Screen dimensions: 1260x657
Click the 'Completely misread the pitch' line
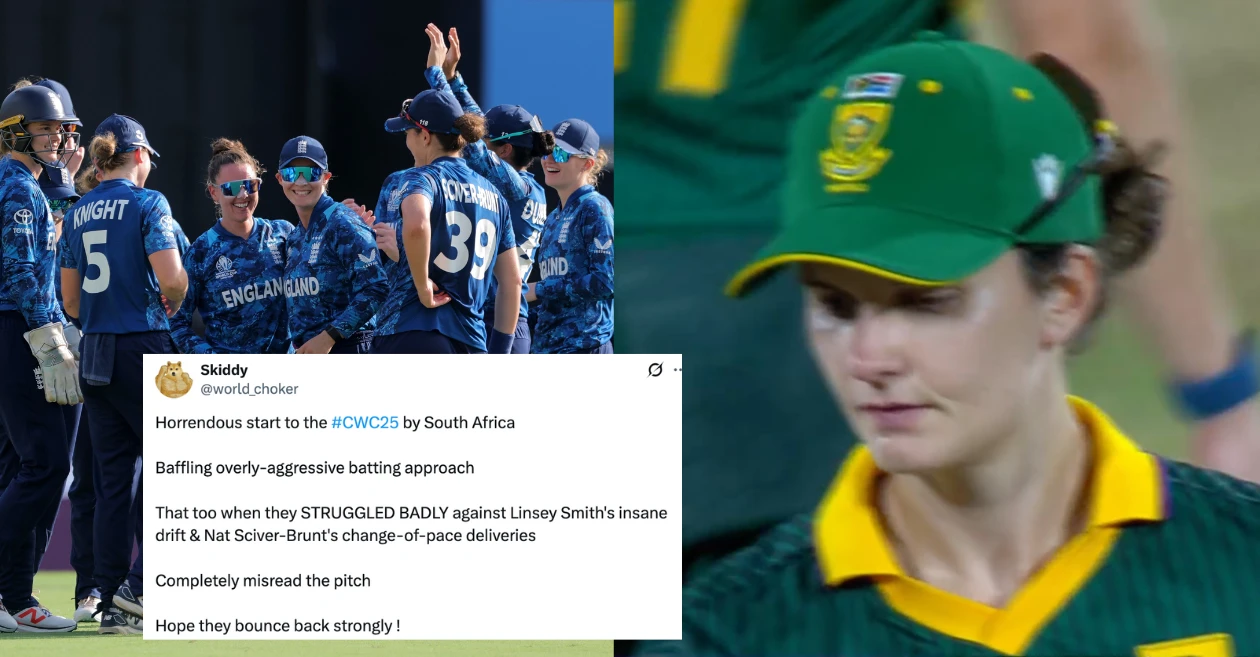(x=263, y=580)
